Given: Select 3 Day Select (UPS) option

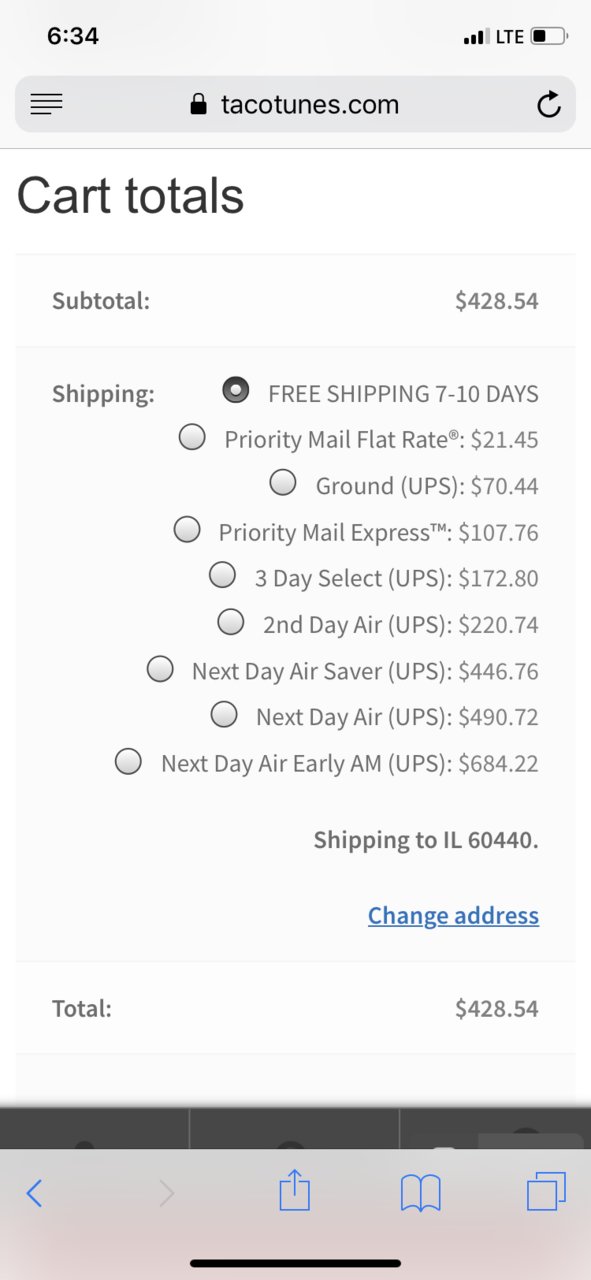Looking at the screenshot, I should [x=223, y=576].
